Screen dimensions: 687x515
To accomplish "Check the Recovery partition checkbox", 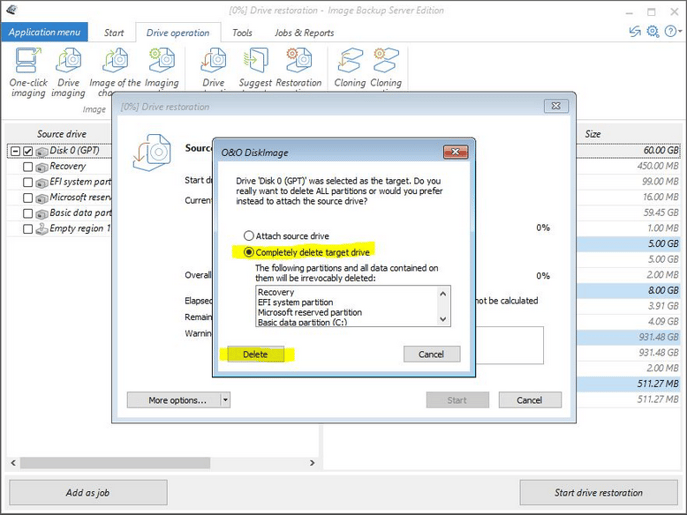I will (28, 167).
